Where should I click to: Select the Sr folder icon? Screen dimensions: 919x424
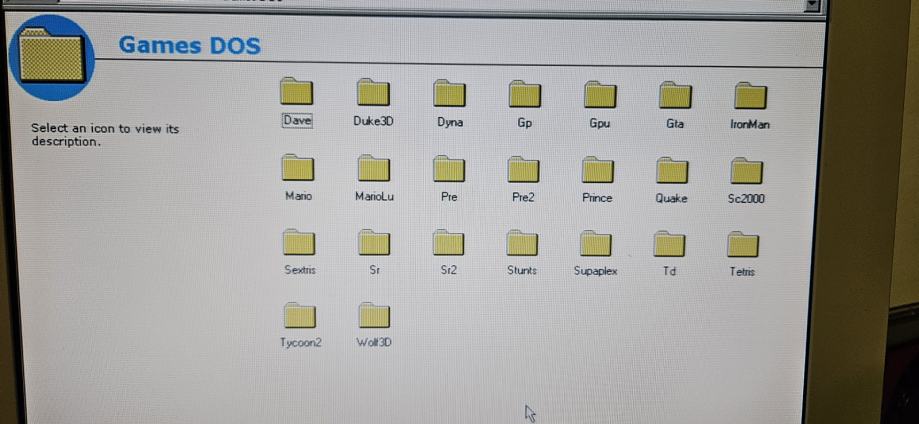point(374,242)
